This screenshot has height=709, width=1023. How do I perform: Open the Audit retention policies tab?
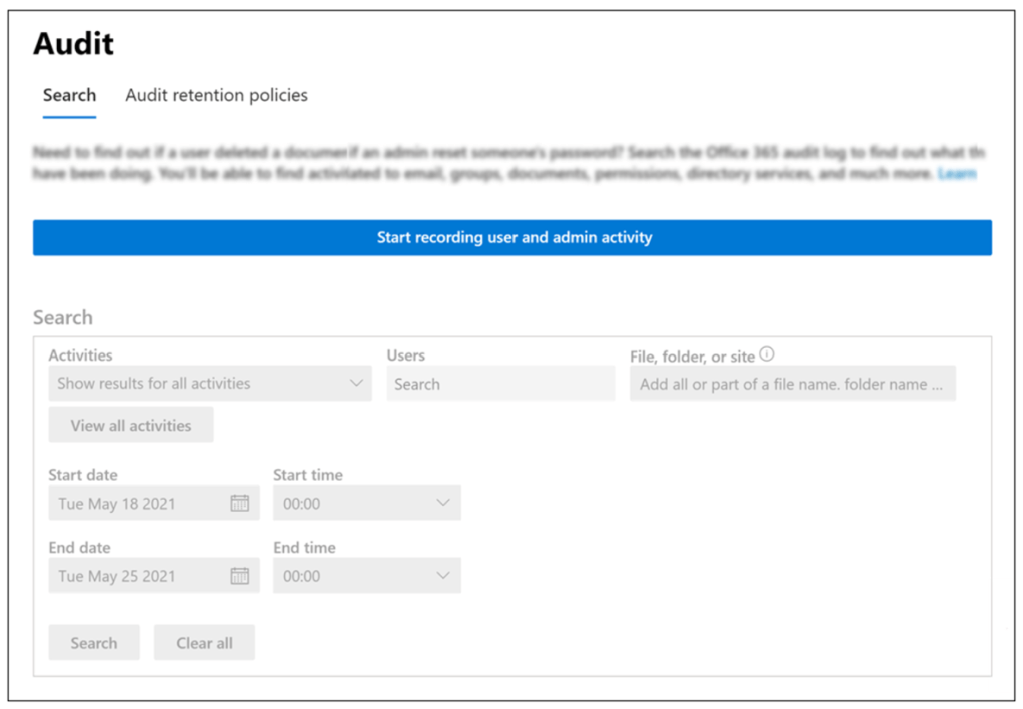[216, 96]
